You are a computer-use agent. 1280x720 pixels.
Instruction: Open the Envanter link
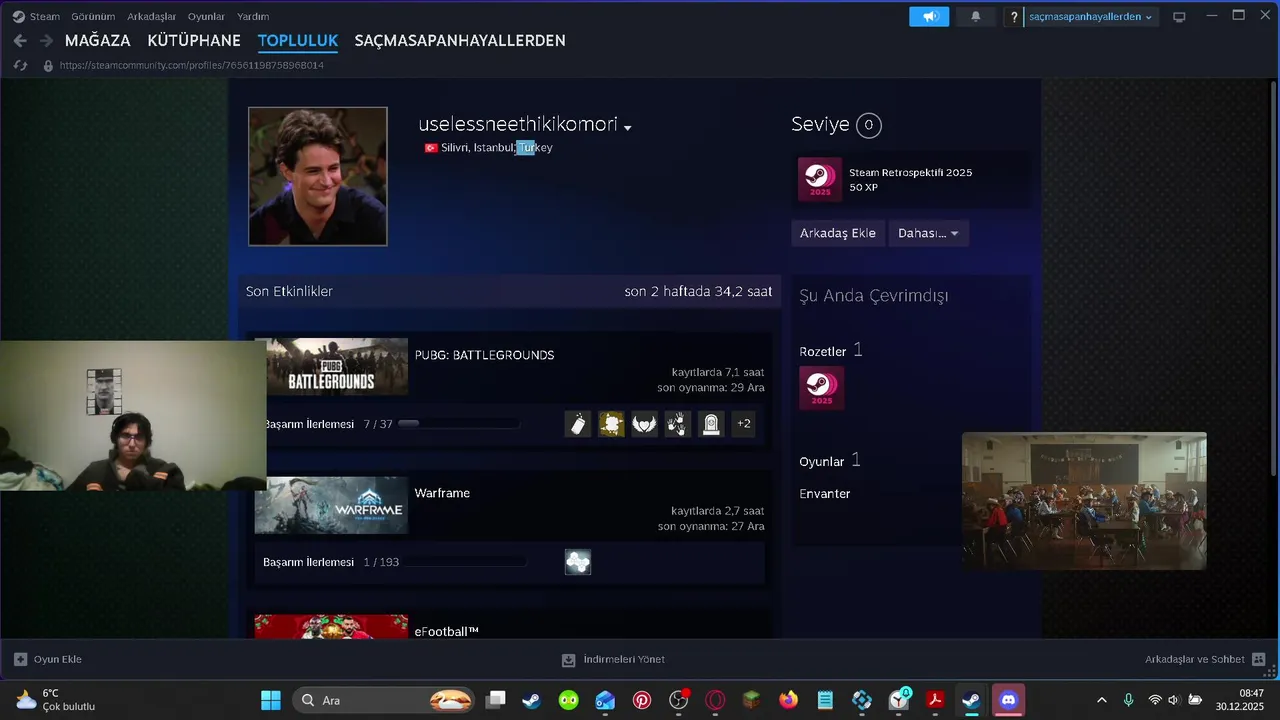tap(825, 494)
